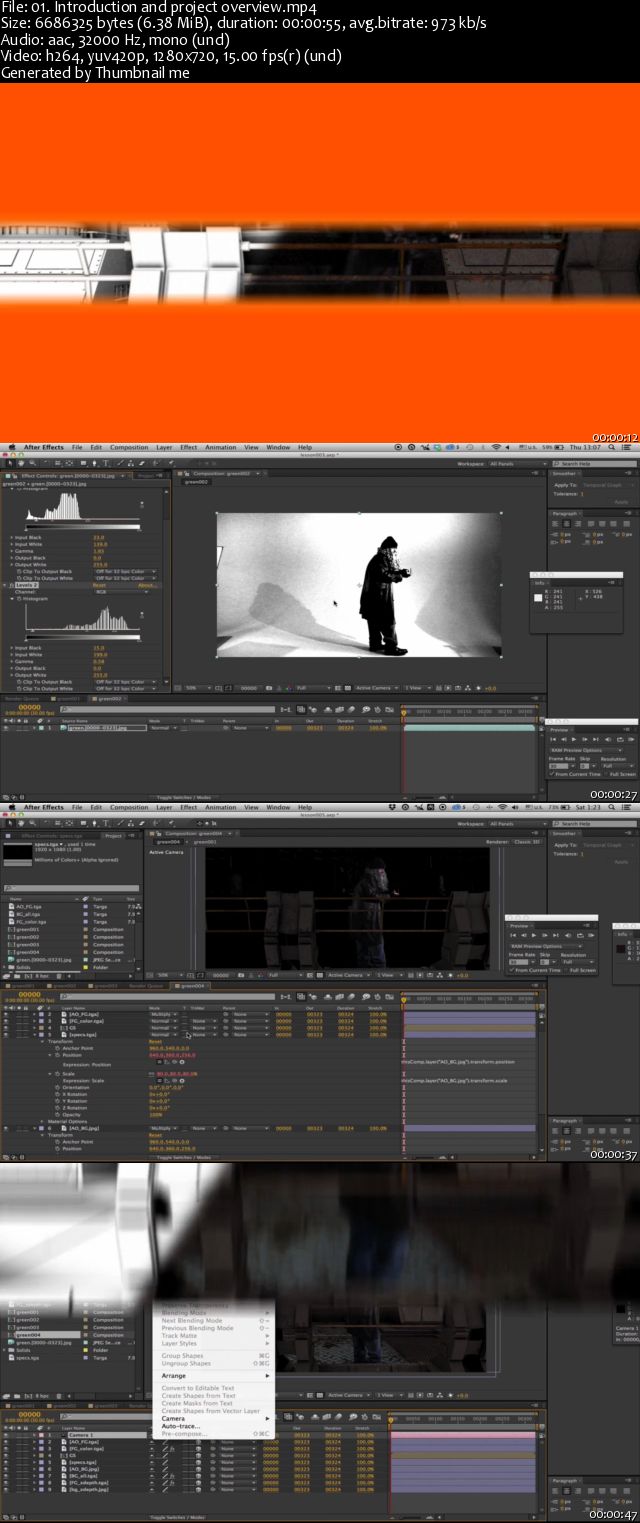This screenshot has height=1523, width=640.
Task: Click Reset on the Transform row under [specs.tga]
Action: pos(155,1041)
